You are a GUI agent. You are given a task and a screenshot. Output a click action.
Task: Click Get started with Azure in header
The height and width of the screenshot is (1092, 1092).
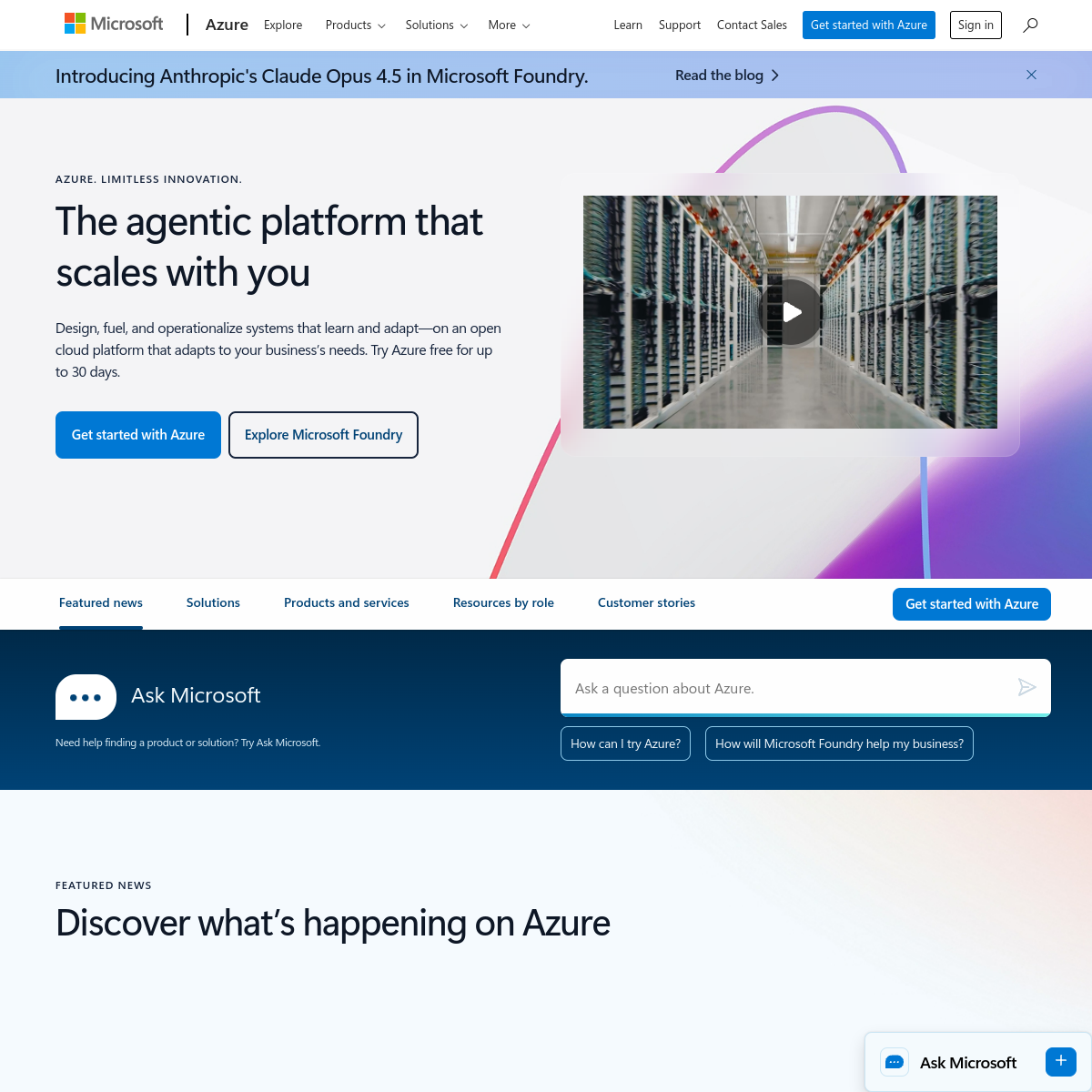(x=869, y=25)
